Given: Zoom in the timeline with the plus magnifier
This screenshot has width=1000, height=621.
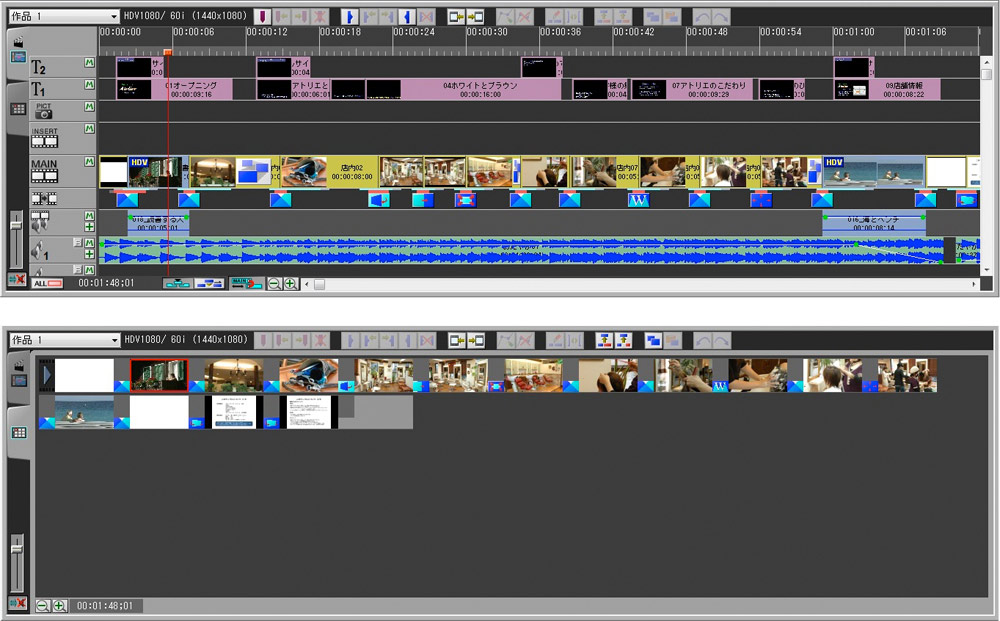Looking at the screenshot, I should (290, 284).
